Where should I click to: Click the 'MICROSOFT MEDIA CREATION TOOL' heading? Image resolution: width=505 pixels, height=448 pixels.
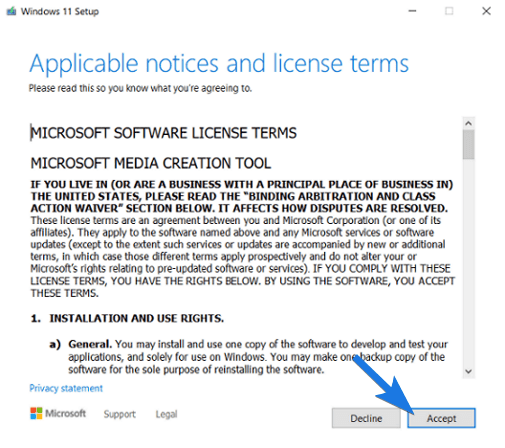(x=151, y=163)
